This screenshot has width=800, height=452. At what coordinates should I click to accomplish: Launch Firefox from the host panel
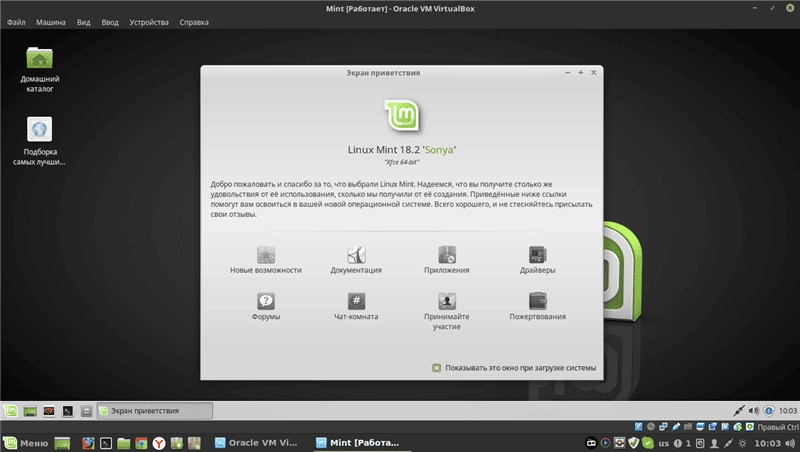point(88,443)
